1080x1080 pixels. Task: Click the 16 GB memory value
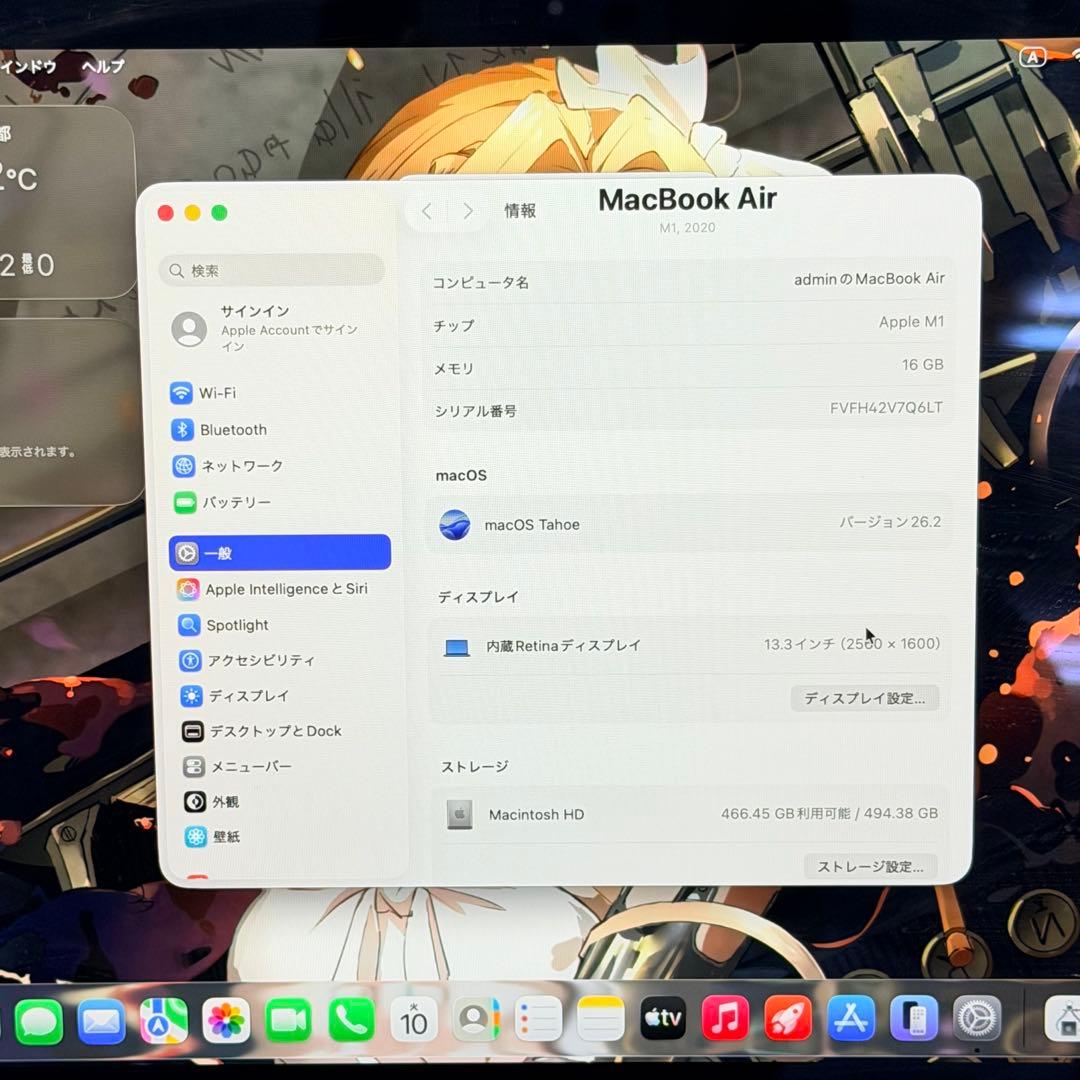click(923, 364)
